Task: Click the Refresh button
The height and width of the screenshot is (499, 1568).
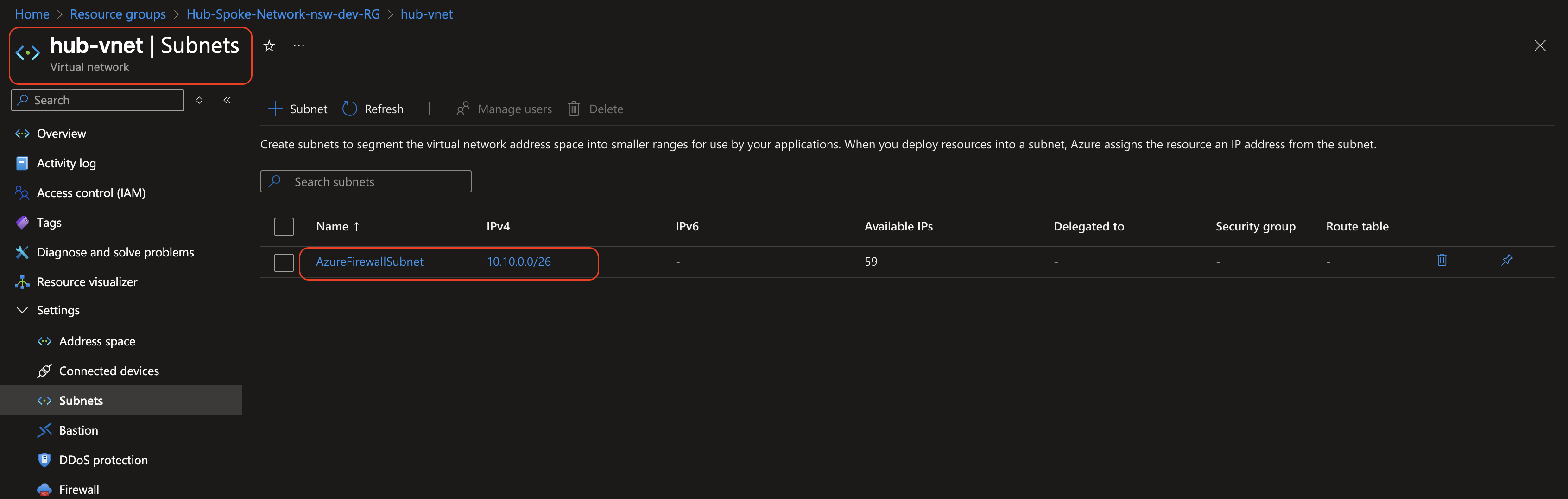Action: 373,109
